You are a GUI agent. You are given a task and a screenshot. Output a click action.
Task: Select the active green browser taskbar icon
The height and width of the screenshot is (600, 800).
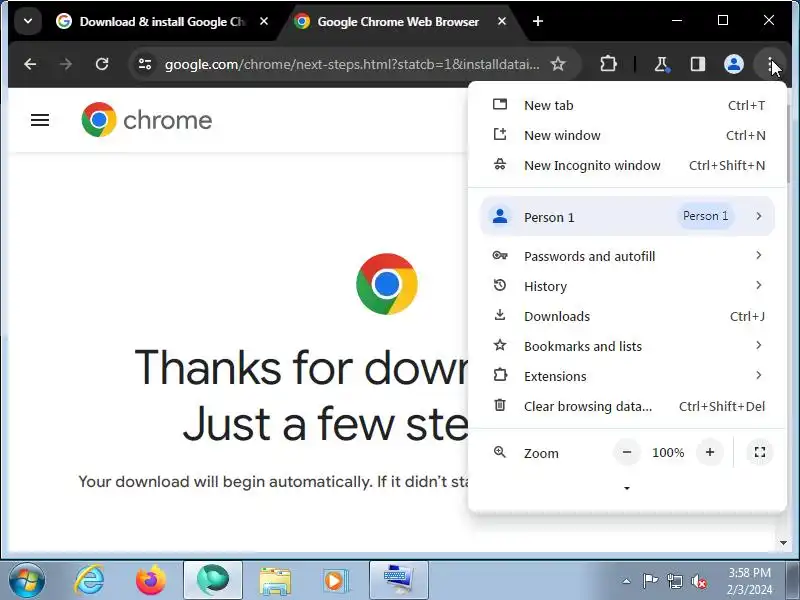[x=213, y=580]
